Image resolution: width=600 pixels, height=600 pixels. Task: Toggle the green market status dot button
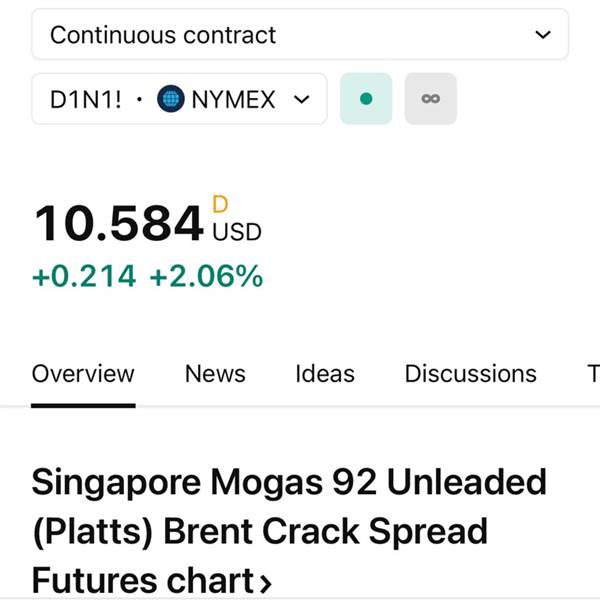tap(366, 99)
